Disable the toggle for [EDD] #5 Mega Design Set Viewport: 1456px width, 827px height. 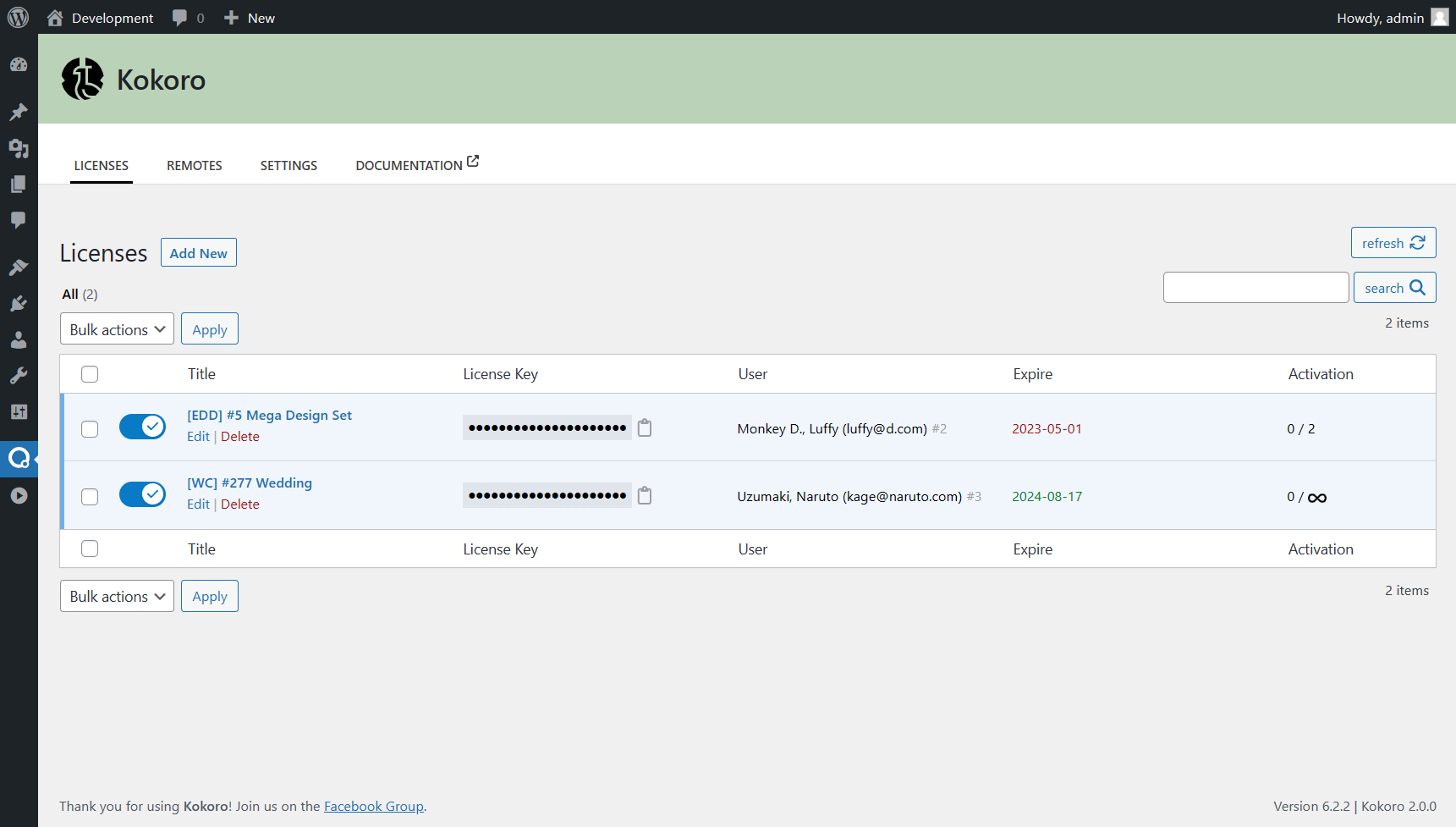point(142,427)
